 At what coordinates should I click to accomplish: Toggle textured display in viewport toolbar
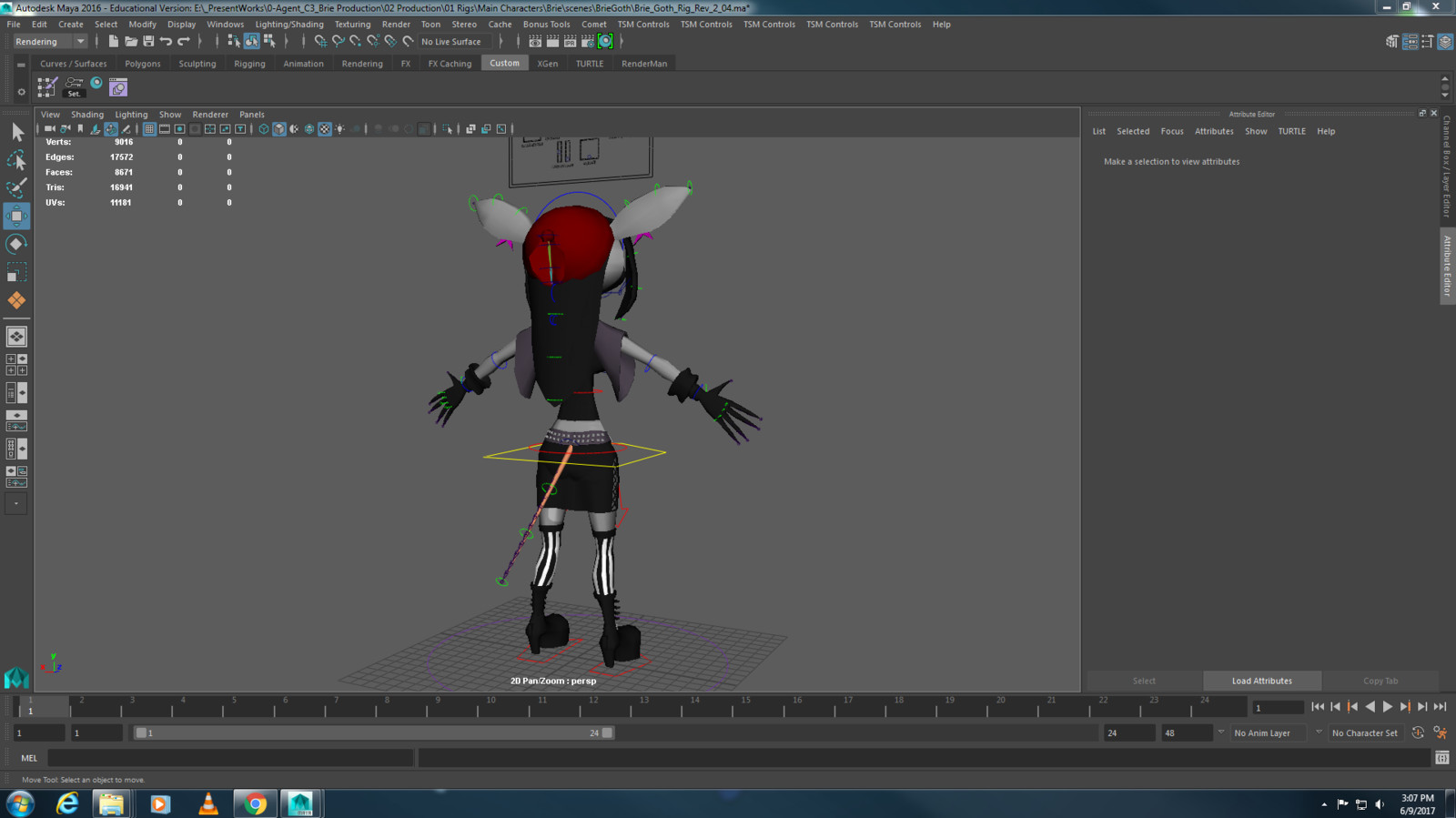coord(325,129)
